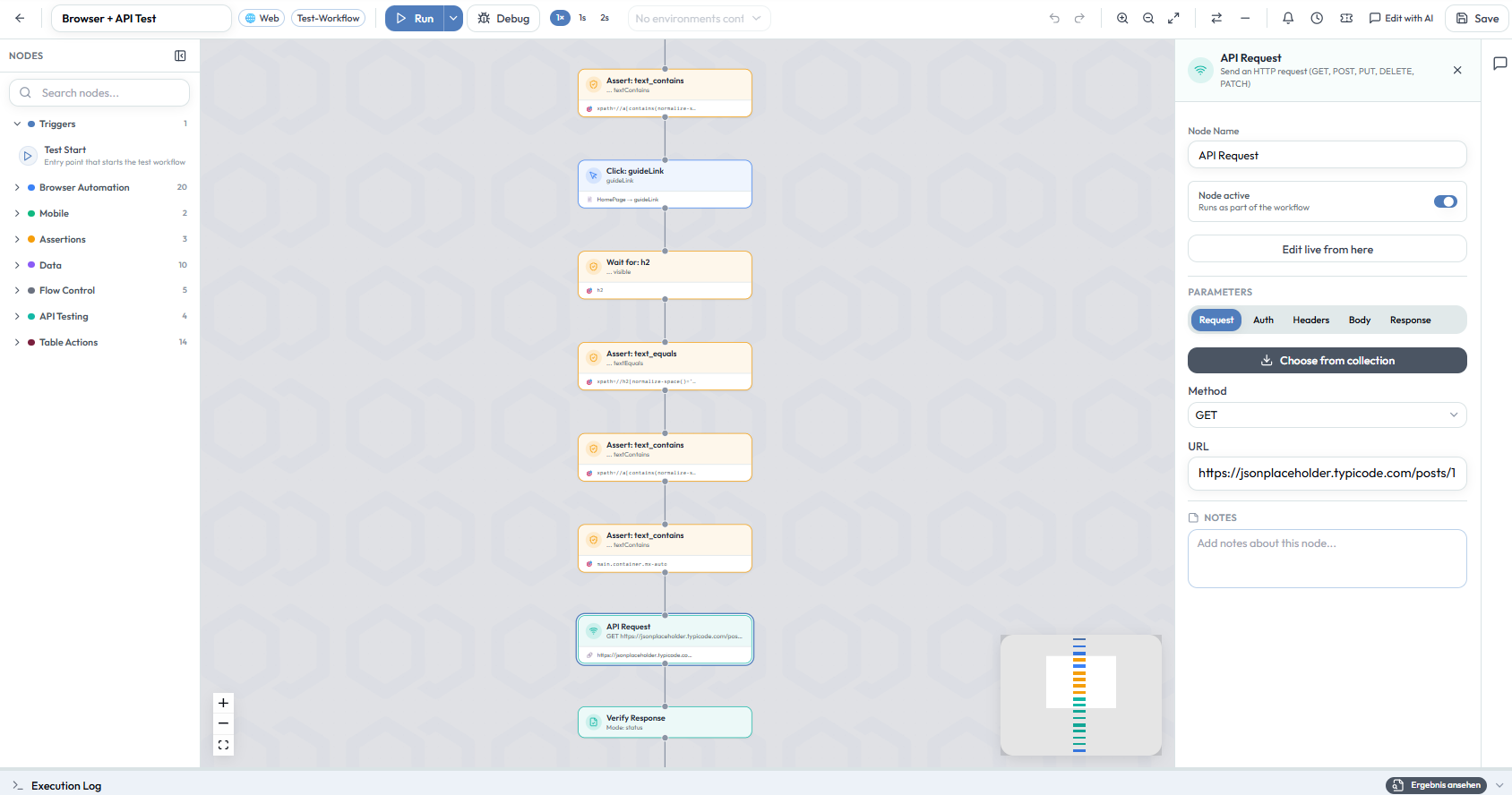Viewport: 1512px width, 795px height.
Task: Undo the last workflow change
Action: 1054,18
